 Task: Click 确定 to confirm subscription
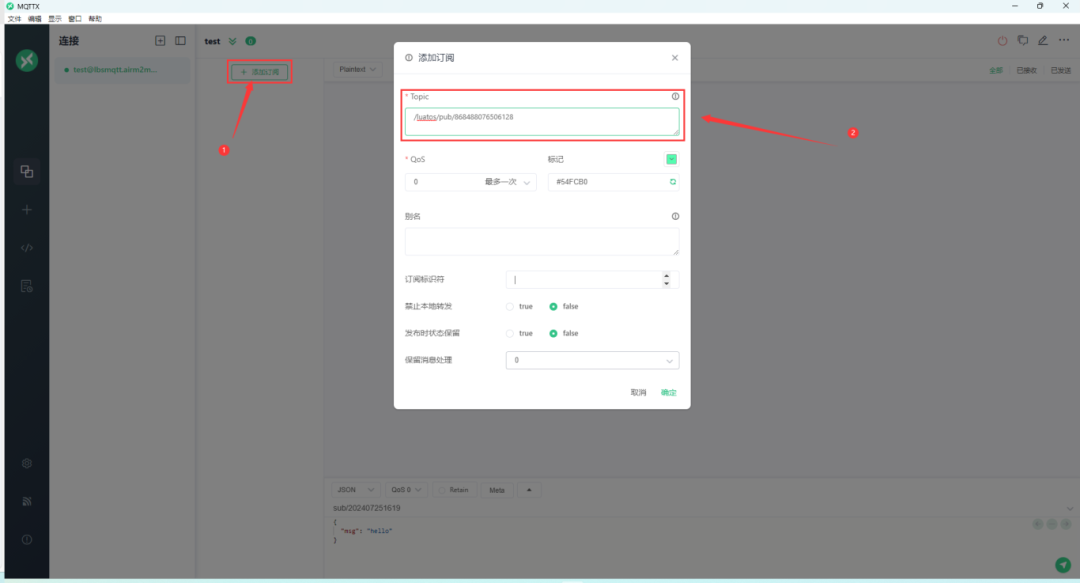click(x=669, y=393)
